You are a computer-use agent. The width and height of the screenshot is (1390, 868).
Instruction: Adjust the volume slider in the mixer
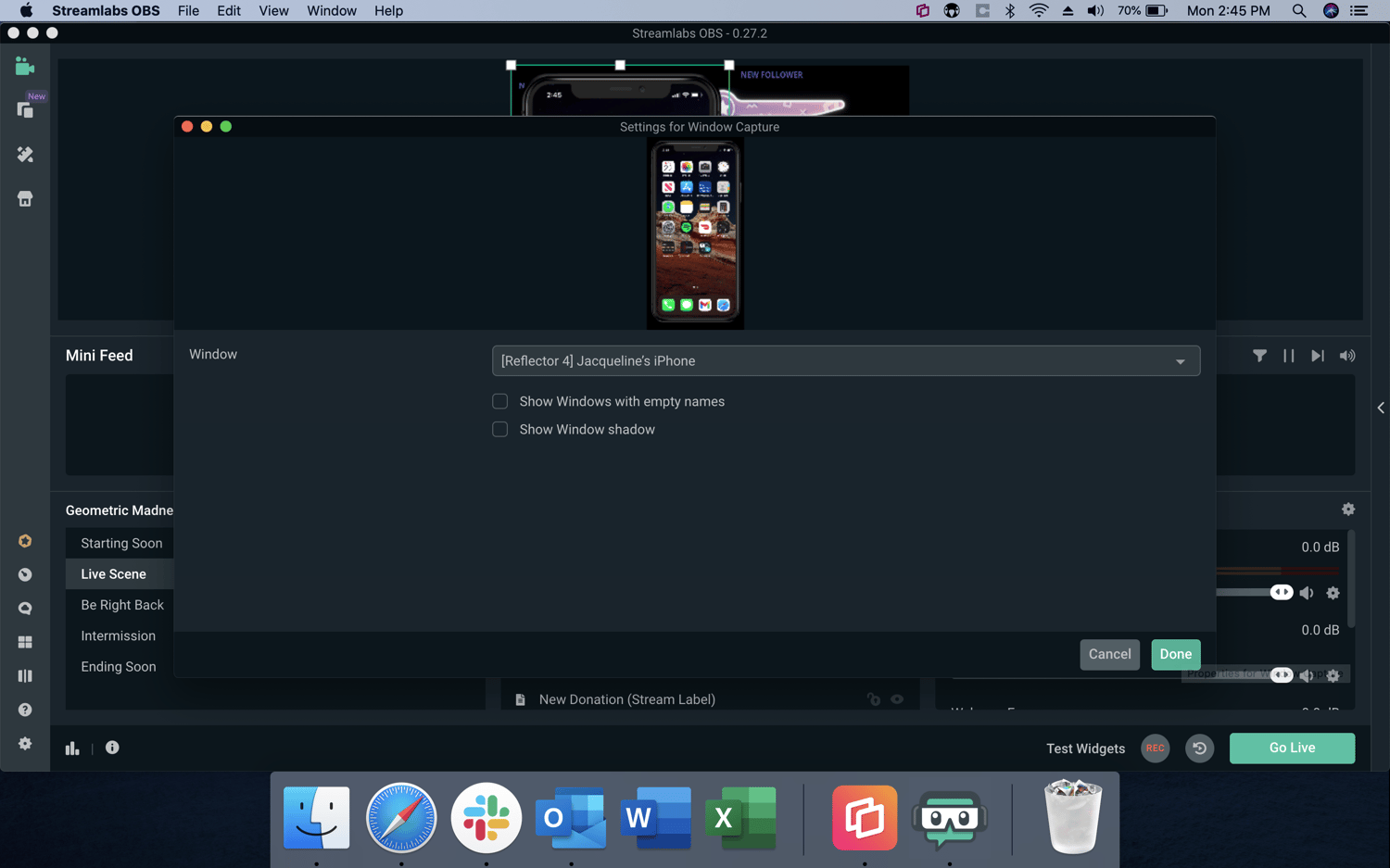tap(1282, 592)
